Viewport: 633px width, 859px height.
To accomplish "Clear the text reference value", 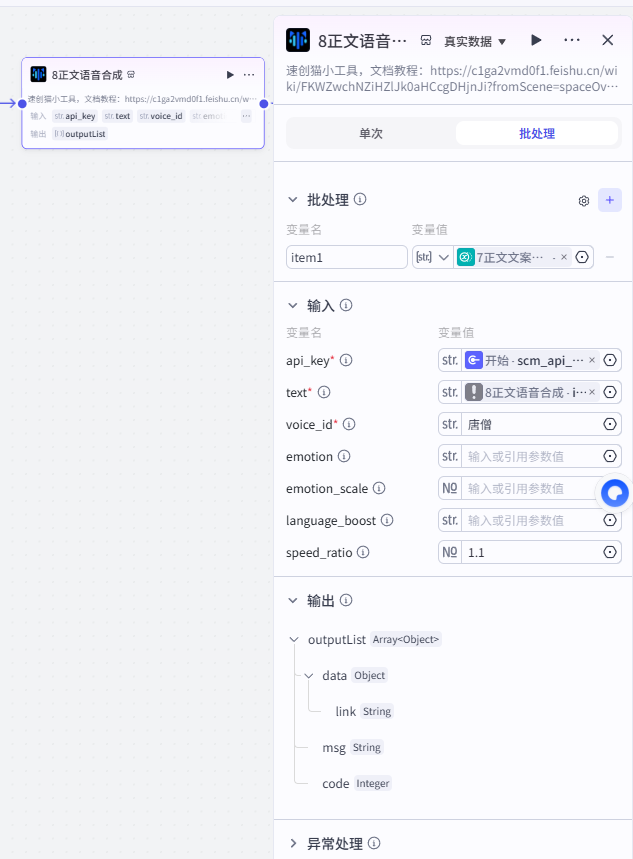I will [x=592, y=392].
